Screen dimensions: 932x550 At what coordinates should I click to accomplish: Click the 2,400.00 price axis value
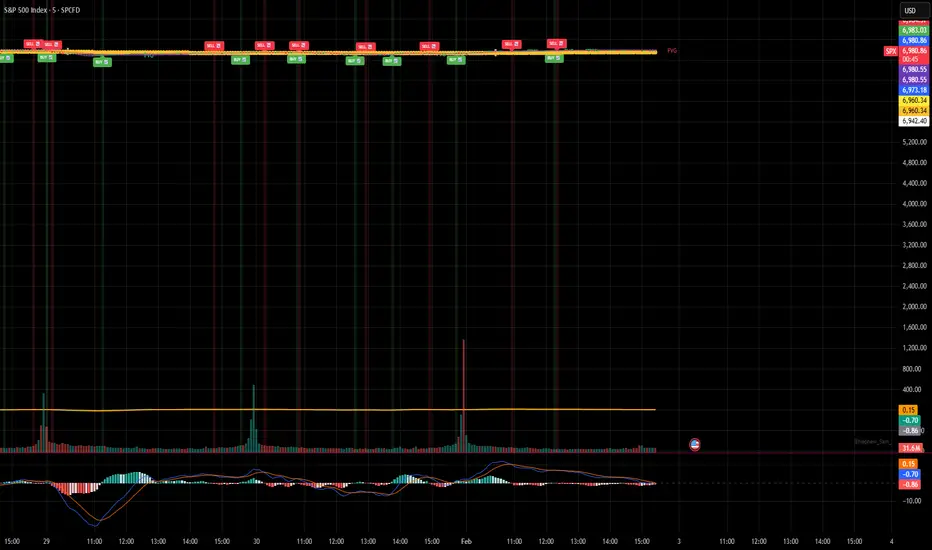coord(914,286)
